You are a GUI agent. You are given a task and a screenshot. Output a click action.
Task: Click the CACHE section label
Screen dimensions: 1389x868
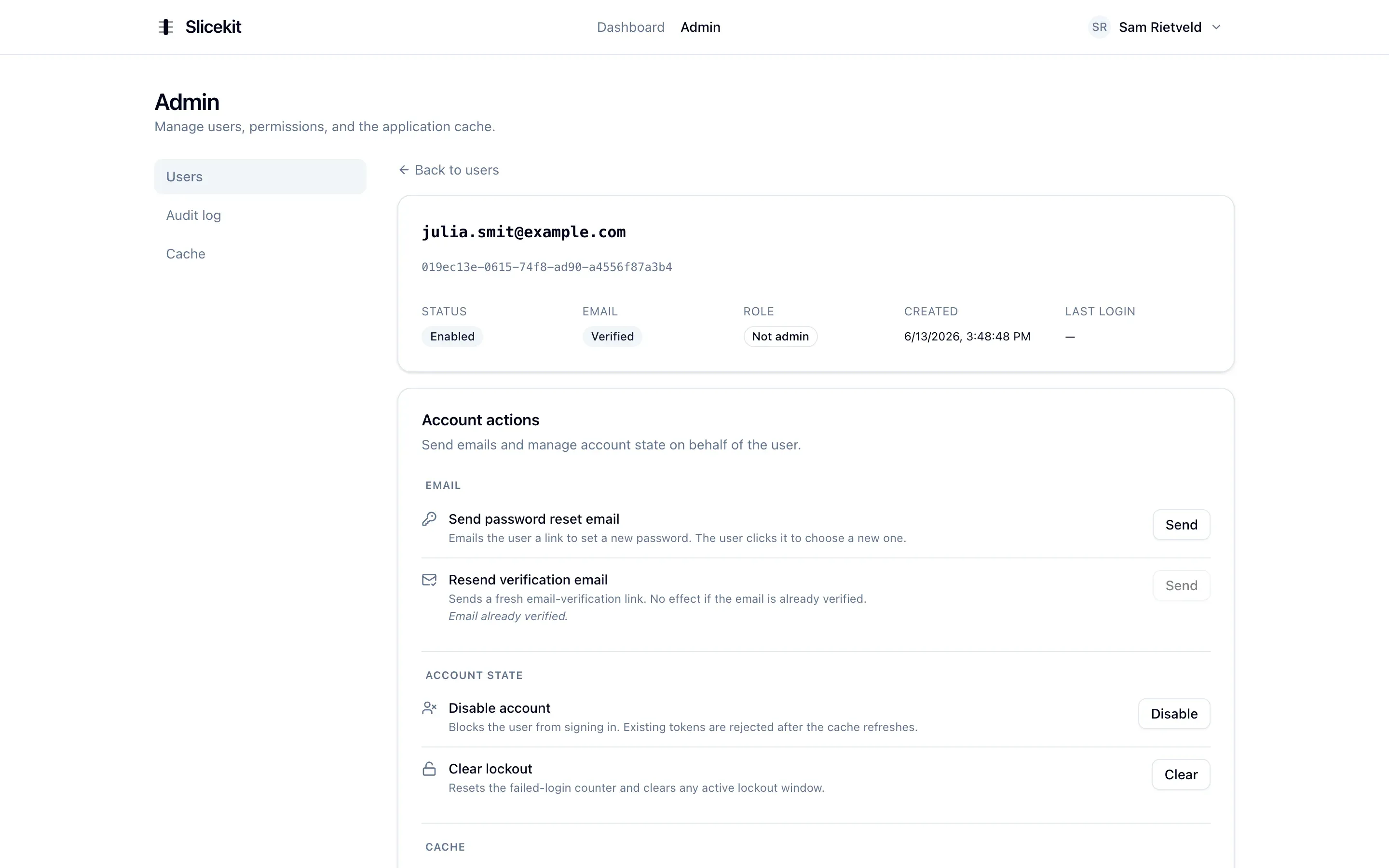coord(446,847)
